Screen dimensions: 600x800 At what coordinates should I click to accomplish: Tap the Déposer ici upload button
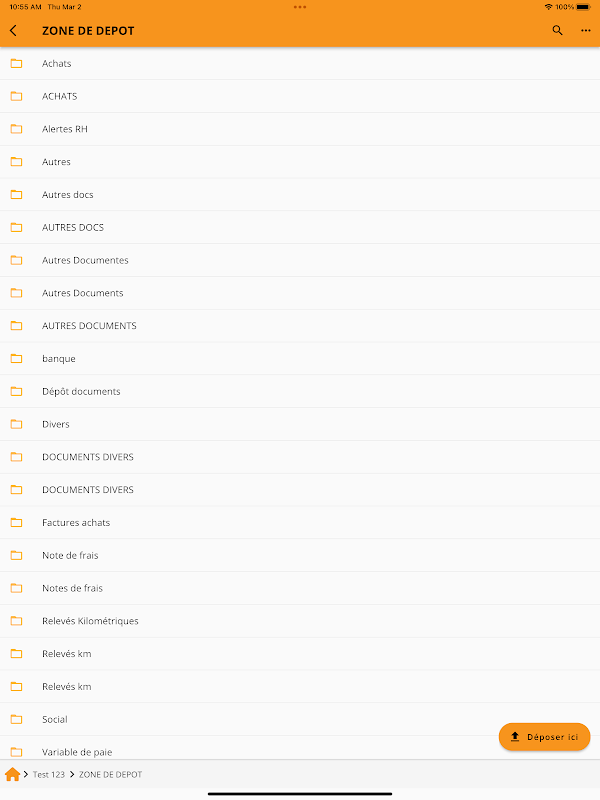[544, 737]
